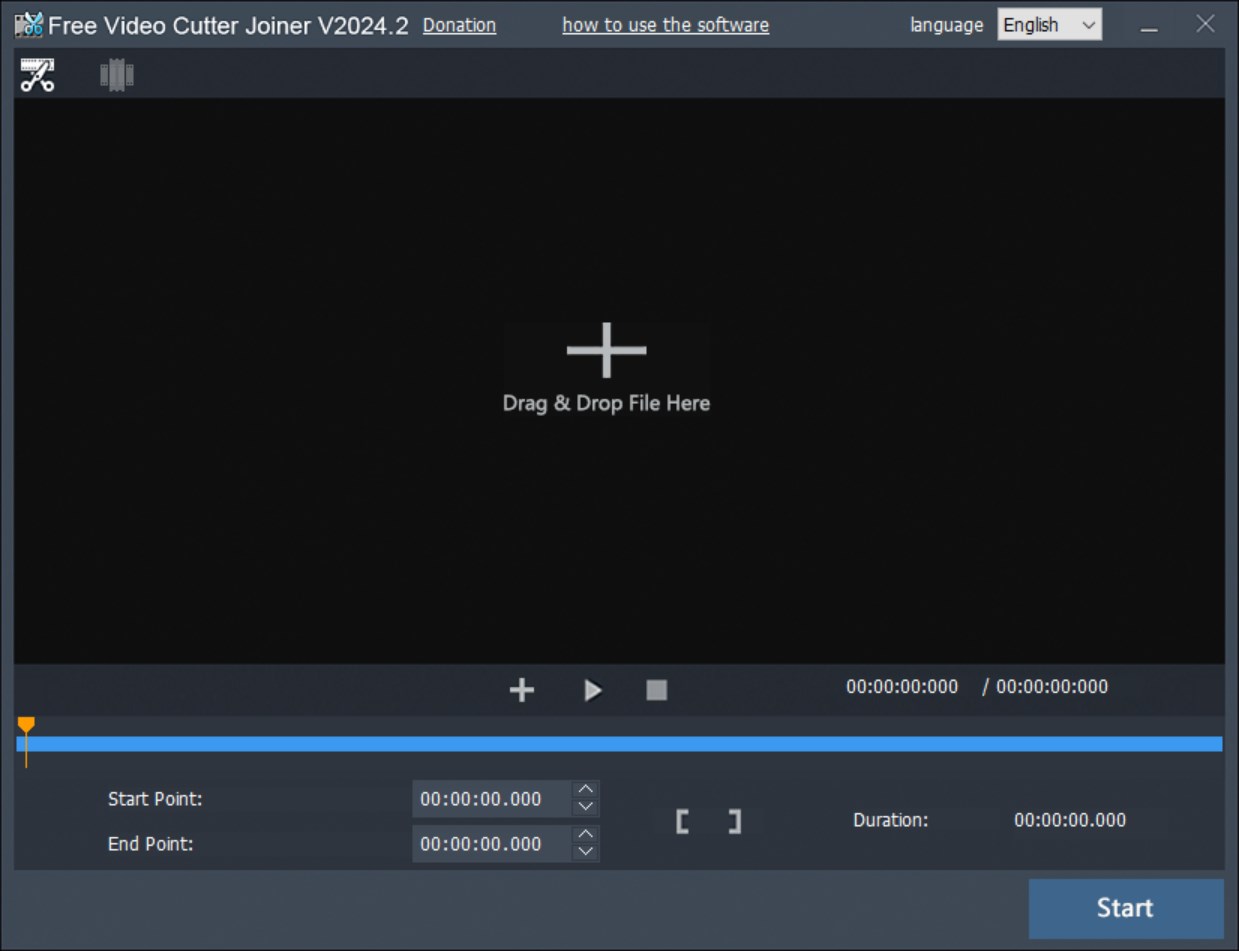Select the Video Cutter scissors tool

tap(37, 73)
